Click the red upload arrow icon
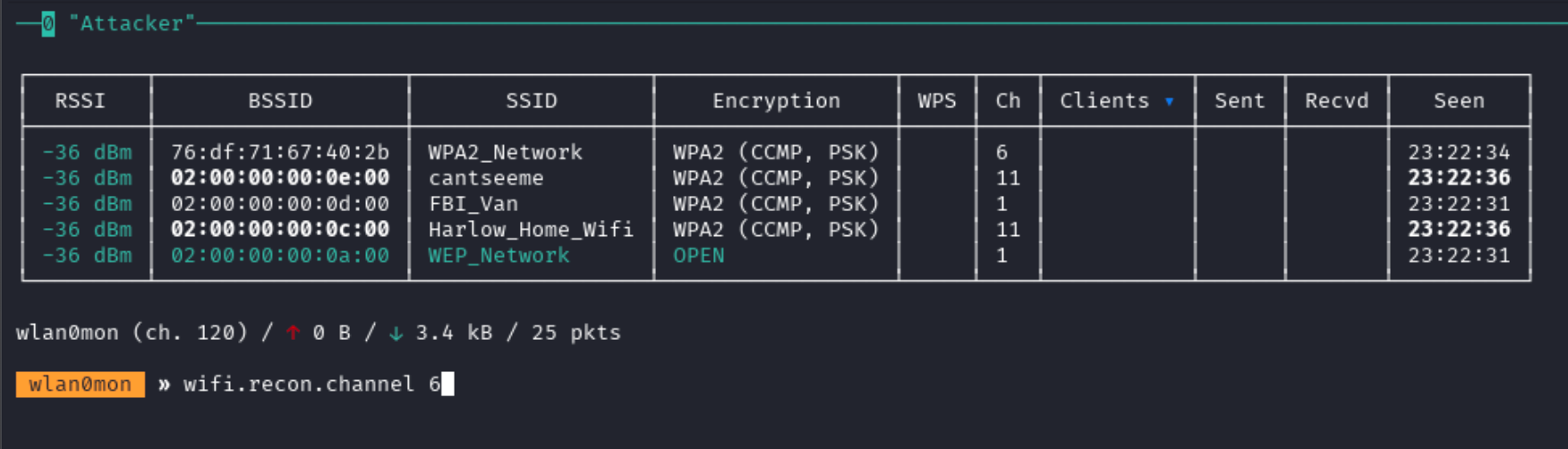Viewport: 1568px width, 449px height. click(293, 333)
